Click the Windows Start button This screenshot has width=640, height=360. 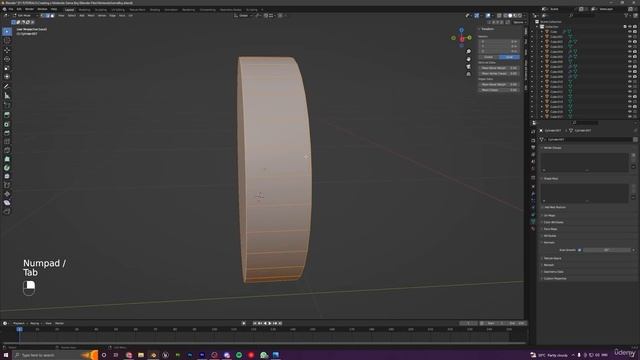(6, 355)
